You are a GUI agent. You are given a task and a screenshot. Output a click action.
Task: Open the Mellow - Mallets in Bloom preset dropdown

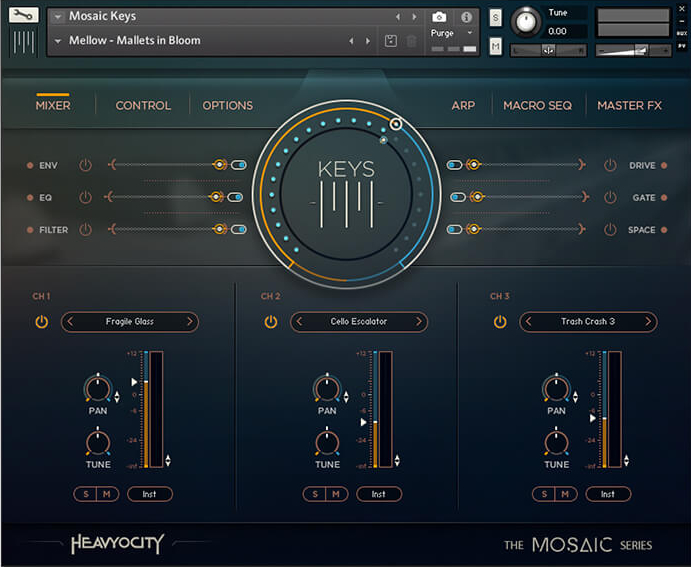58,41
